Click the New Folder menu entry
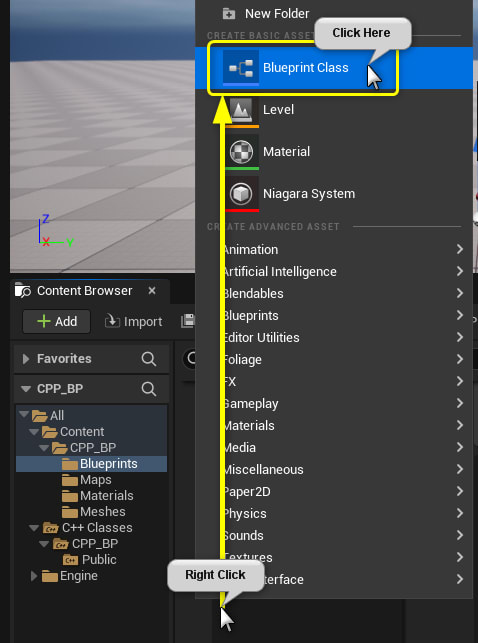The height and width of the screenshot is (643, 478). point(333,14)
